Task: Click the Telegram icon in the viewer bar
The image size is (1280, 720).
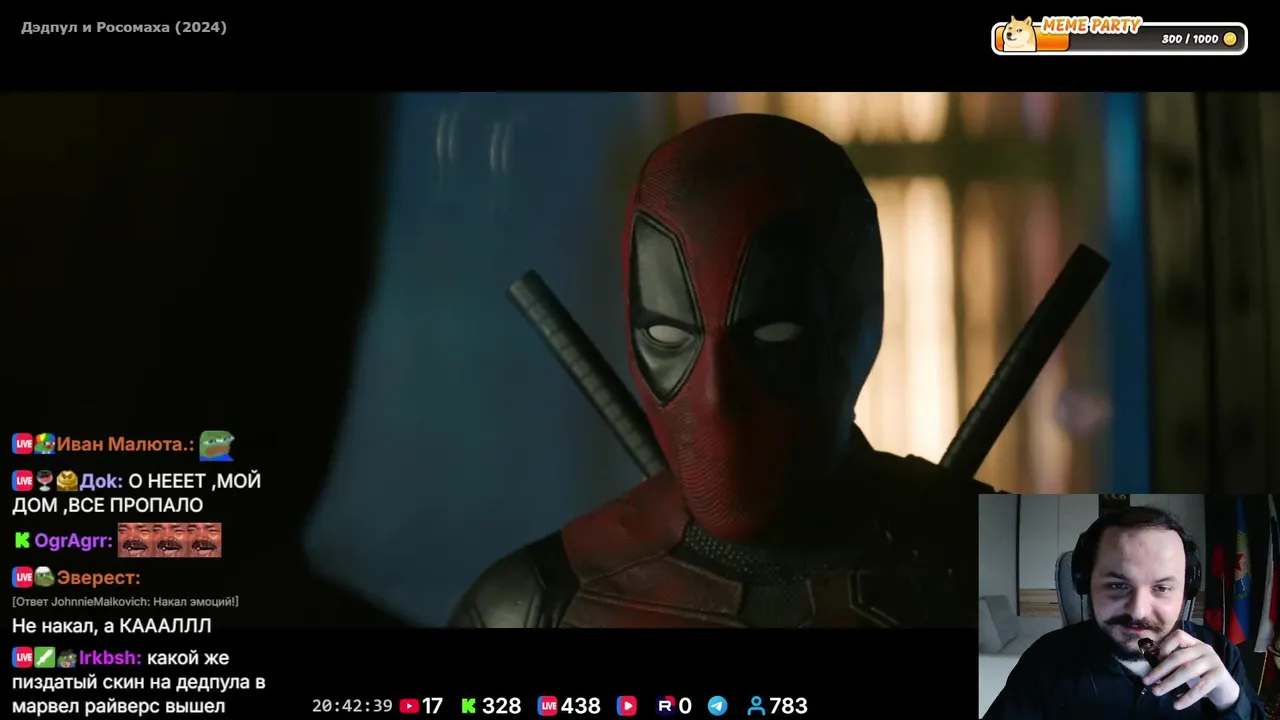Action: (718, 706)
